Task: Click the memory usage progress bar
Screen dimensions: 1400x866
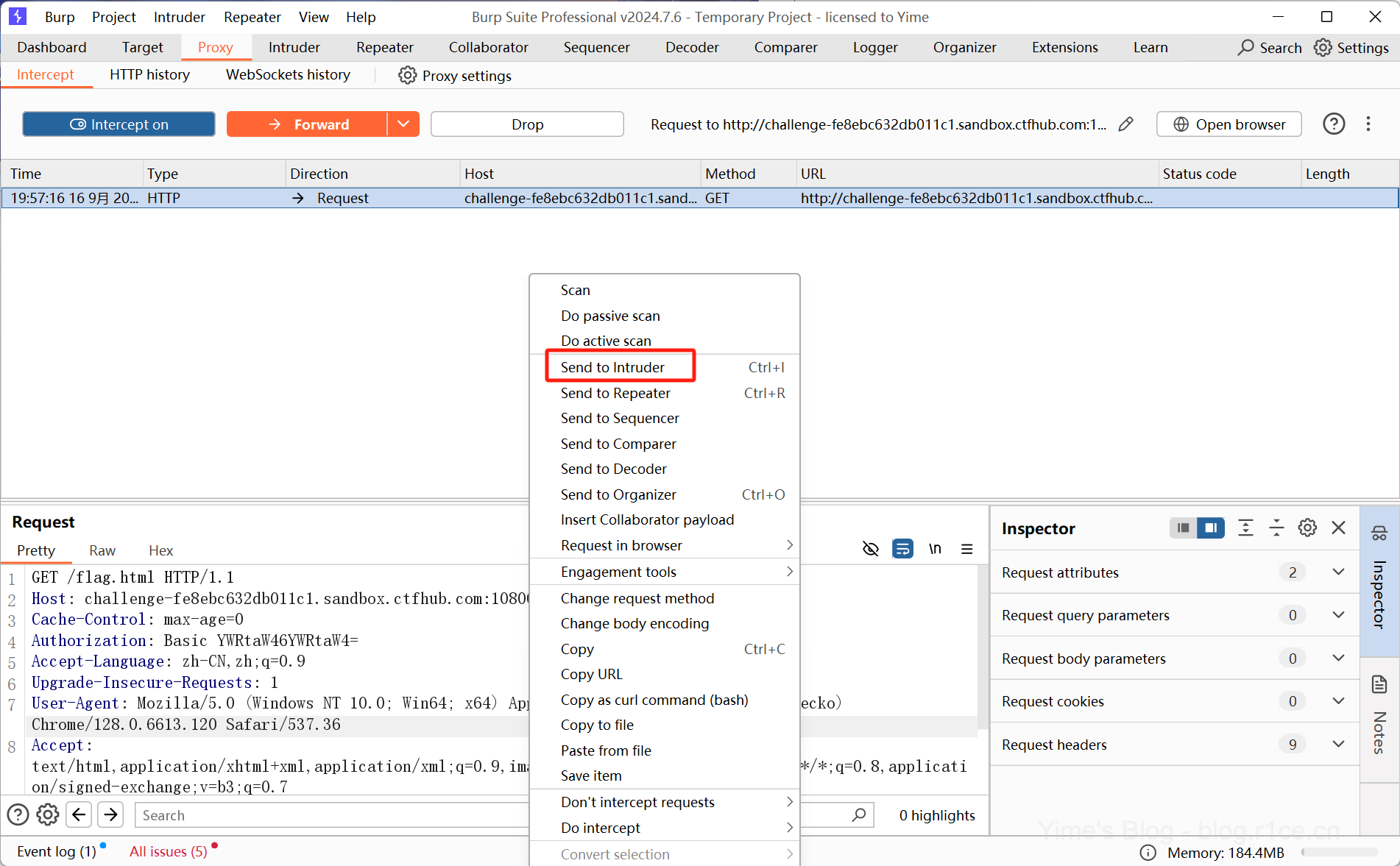Action: (x=1338, y=853)
